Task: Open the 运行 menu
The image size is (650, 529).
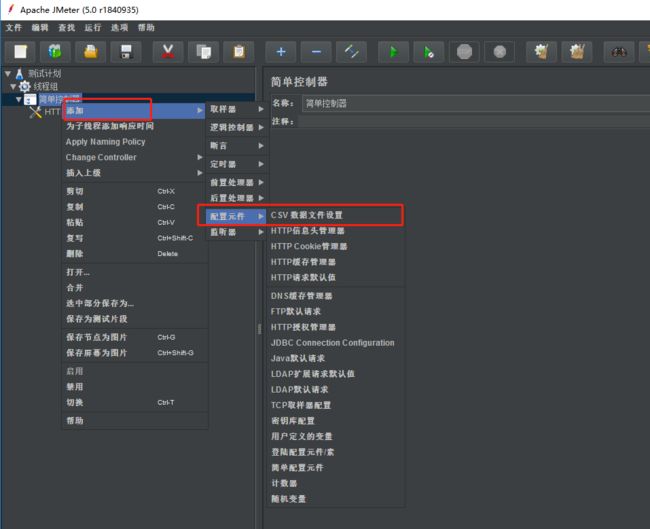Action: pyautogui.click(x=93, y=27)
